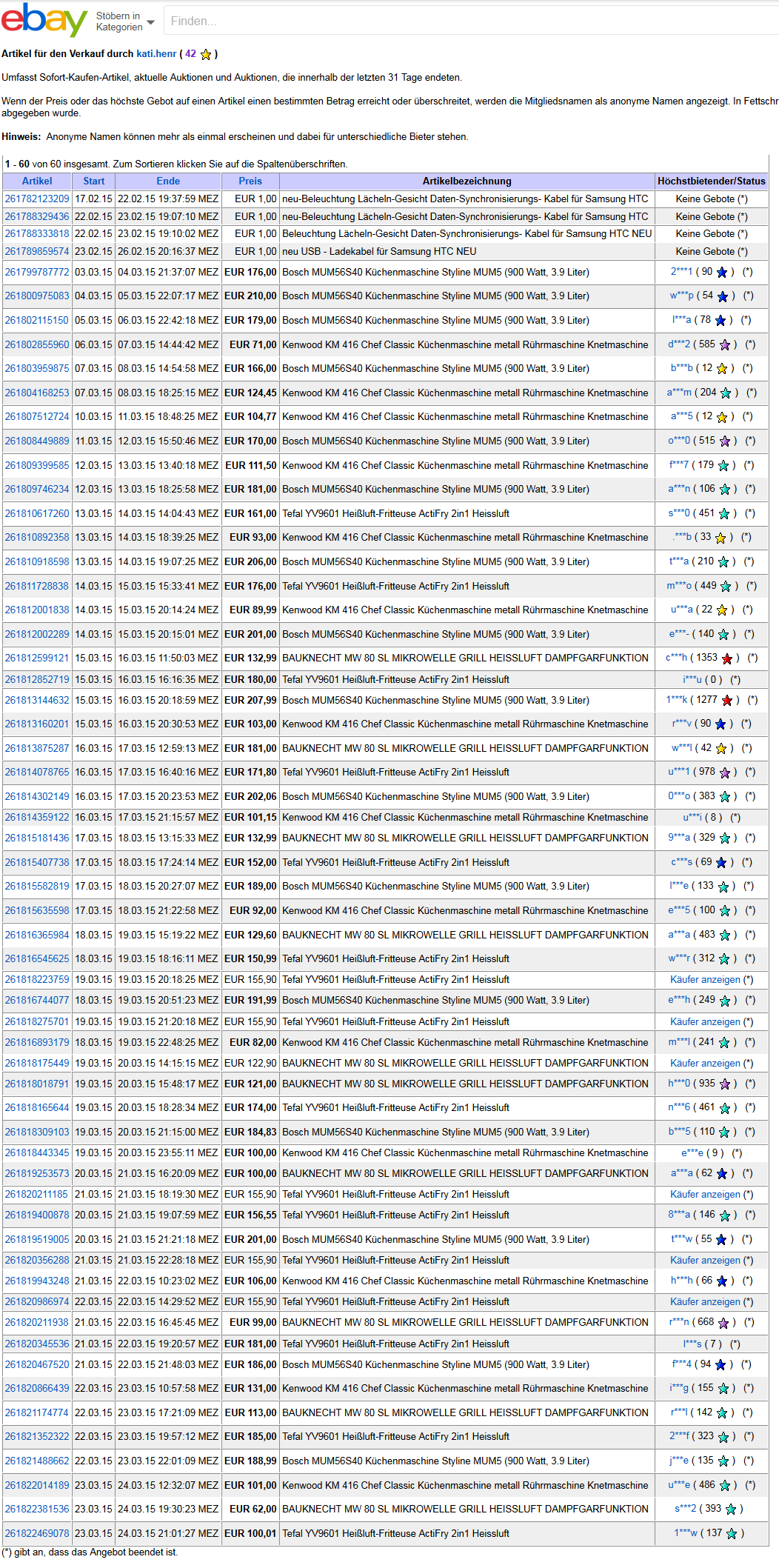Click the title 'neu USB - Ladekabel für Samsung HTC NEU'
Screen dimensions: 779x1568
[379, 251]
